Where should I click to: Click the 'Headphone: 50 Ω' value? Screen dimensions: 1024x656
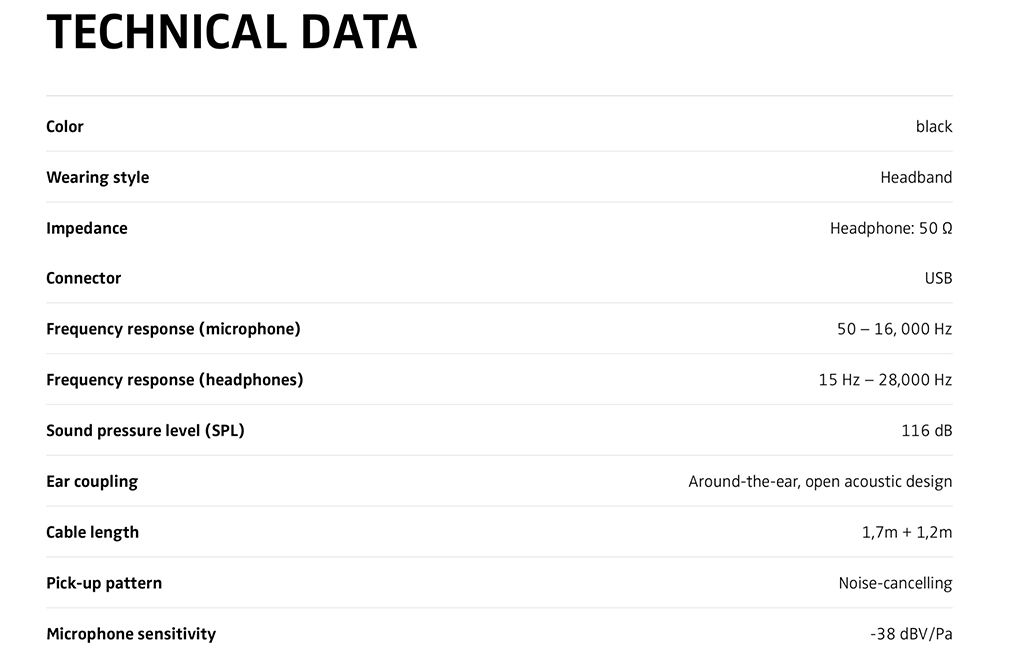[x=891, y=228]
